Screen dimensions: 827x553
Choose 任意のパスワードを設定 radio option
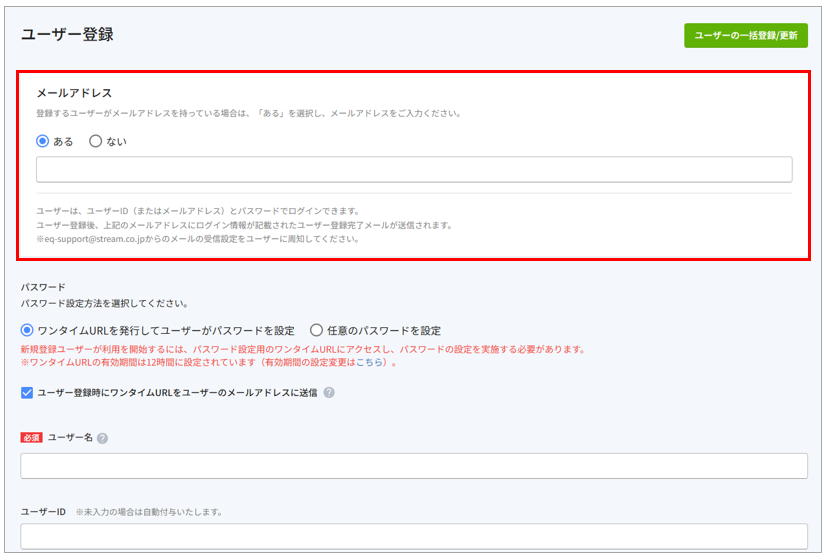pos(316,330)
